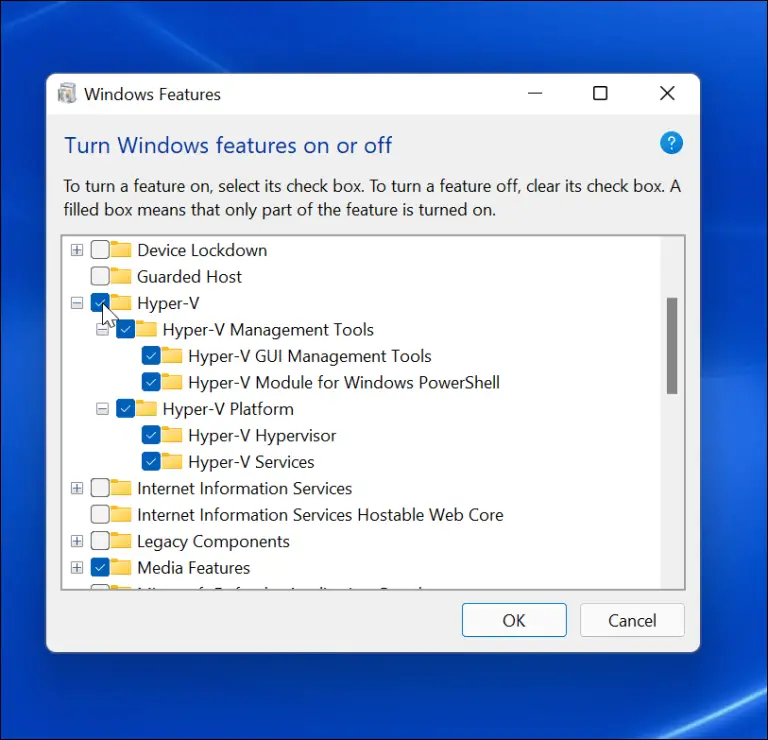Image resolution: width=768 pixels, height=740 pixels.
Task: Check Internet Information Services Hostable Web Core
Action: click(x=100, y=514)
